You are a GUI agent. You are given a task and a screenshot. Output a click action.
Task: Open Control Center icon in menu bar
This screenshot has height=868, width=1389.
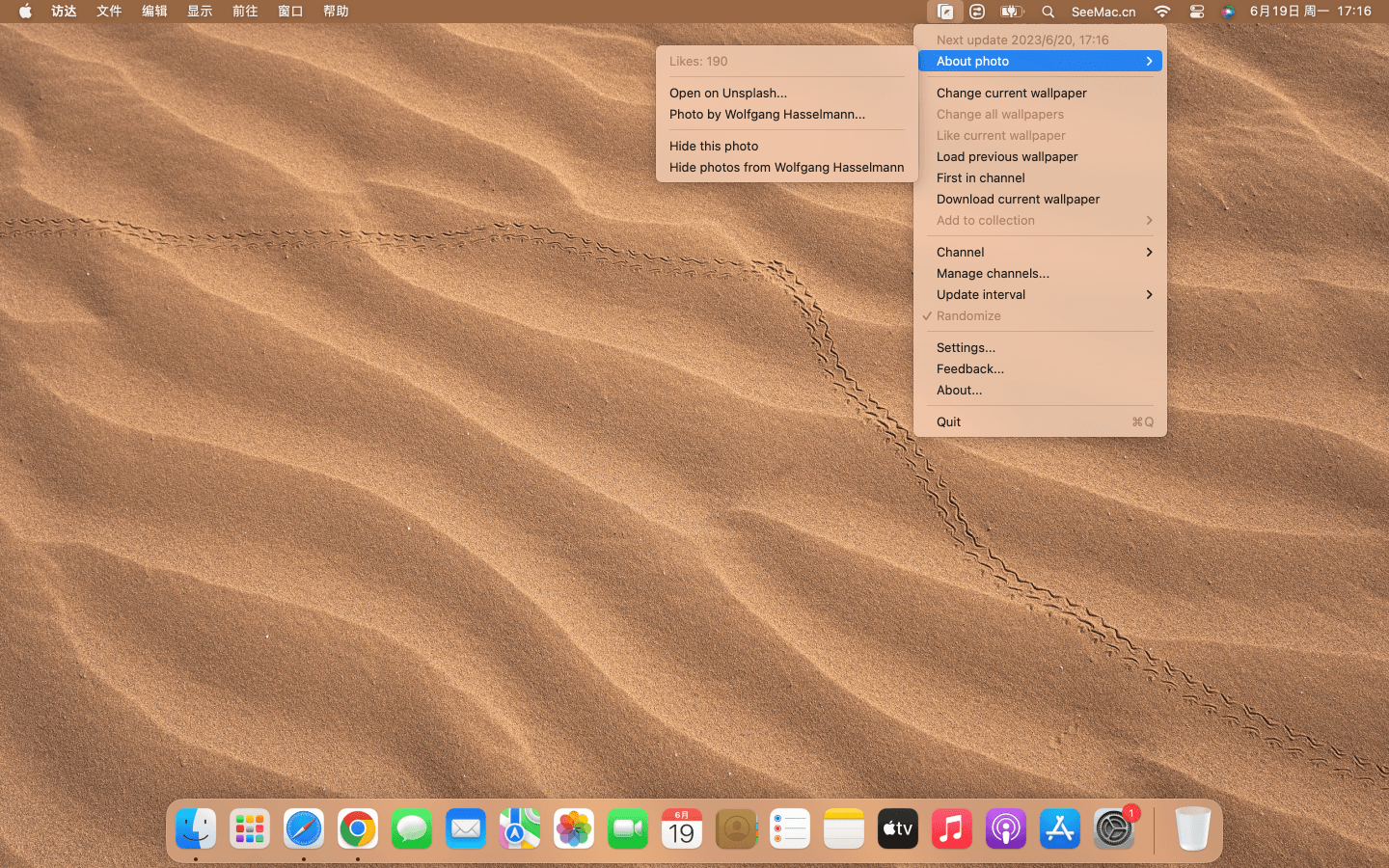[x=1196, y=12]
